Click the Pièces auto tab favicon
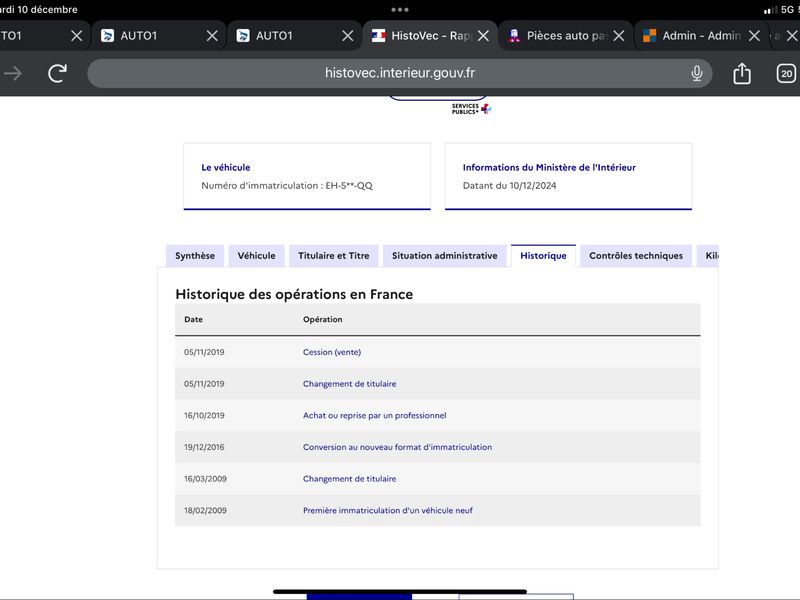The image size is (800, 600). click(514, 36)
